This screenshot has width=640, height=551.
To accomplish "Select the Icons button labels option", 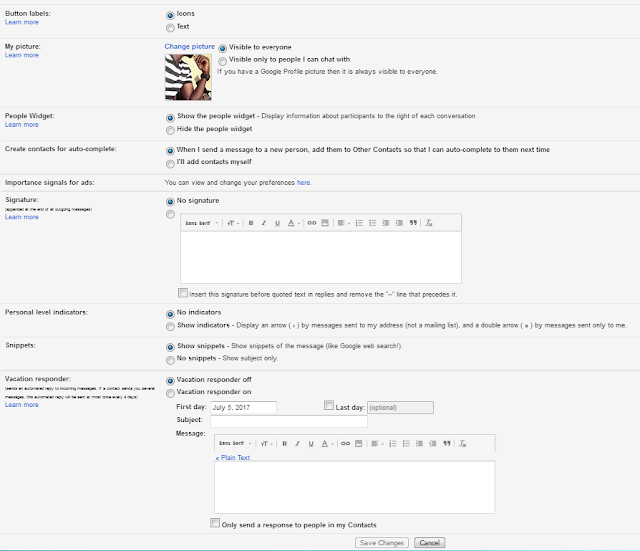I will pyautogui.click(x=170, y=16).
